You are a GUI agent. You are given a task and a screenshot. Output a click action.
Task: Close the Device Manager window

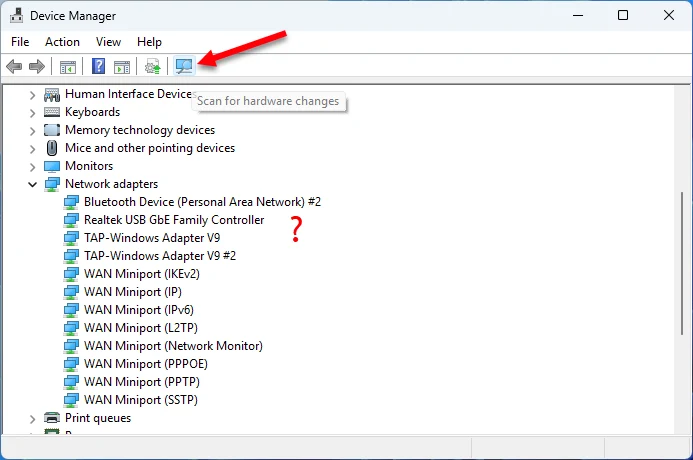pos(669,15)
